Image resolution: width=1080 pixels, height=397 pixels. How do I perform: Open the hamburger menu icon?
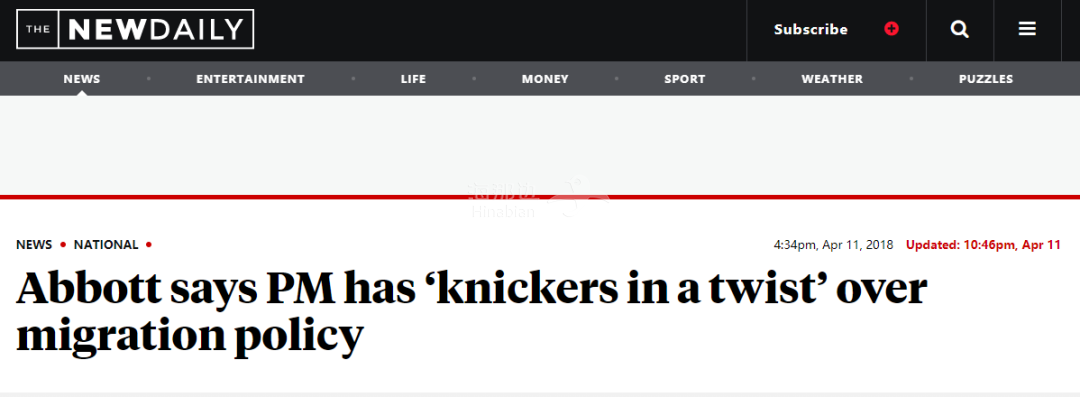[x=1027, y=29]
